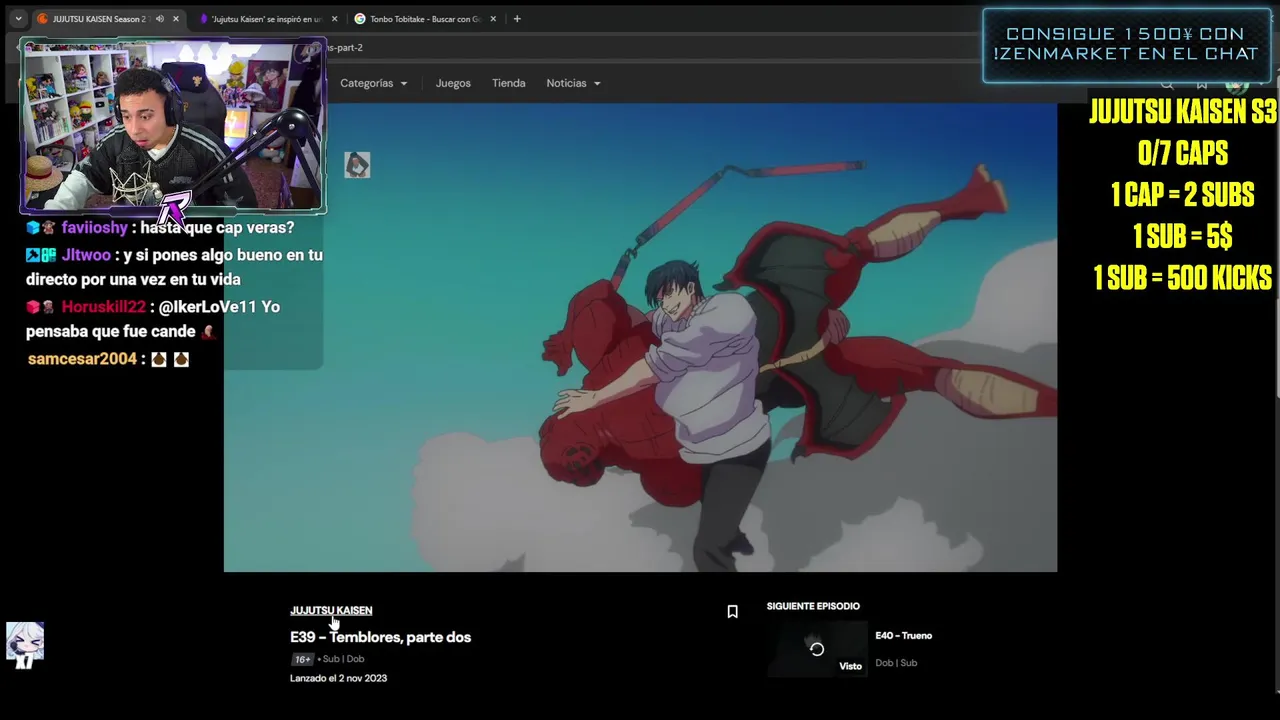Click chat username samcesar2004
The width and height of the screenshot is (1280, 720).
click(82, 359)
